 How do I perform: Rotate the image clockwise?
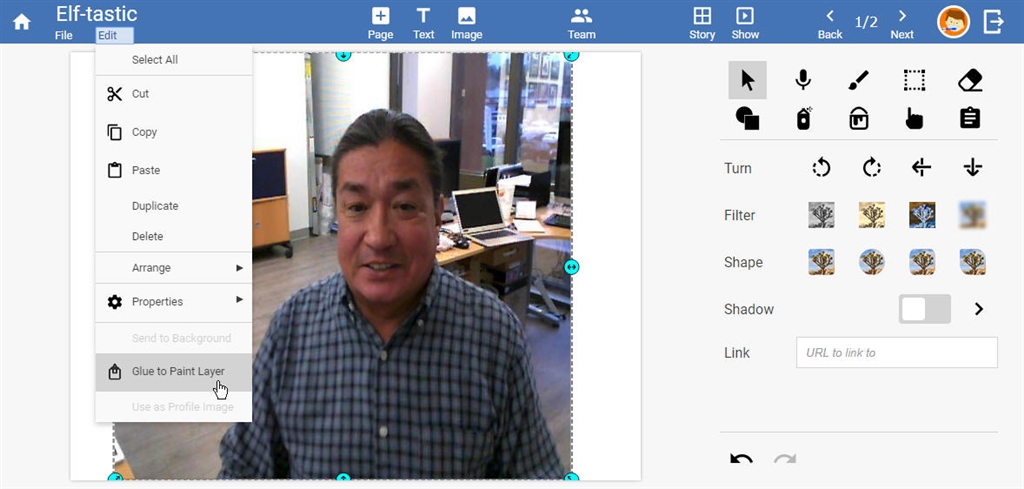pyautogui.click(x=872, y=168)
